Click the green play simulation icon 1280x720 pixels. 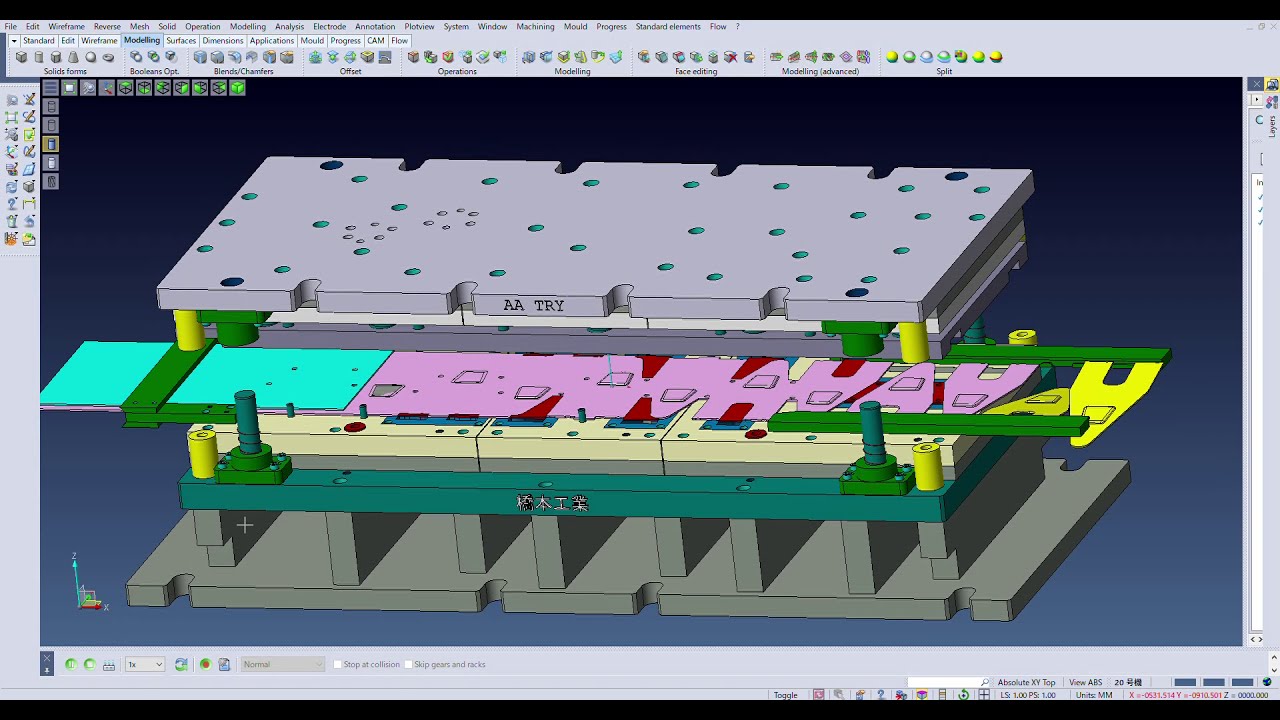coord(90,664)
